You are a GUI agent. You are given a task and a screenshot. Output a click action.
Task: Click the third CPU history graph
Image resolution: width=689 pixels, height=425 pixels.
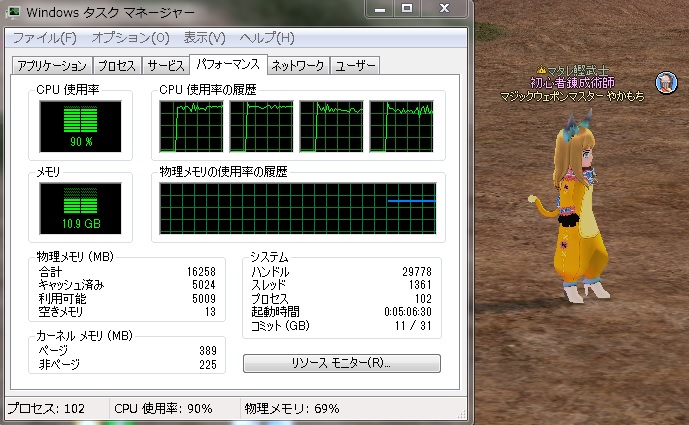[331, 127]
